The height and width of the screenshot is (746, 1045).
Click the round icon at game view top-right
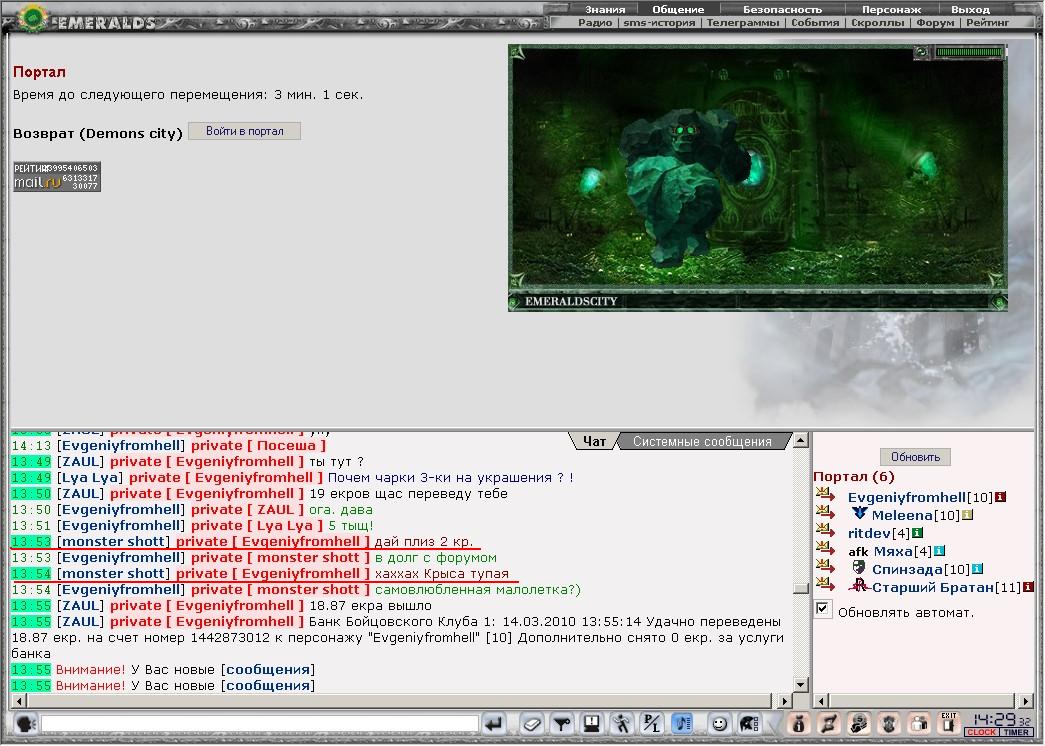coord(921,51)
